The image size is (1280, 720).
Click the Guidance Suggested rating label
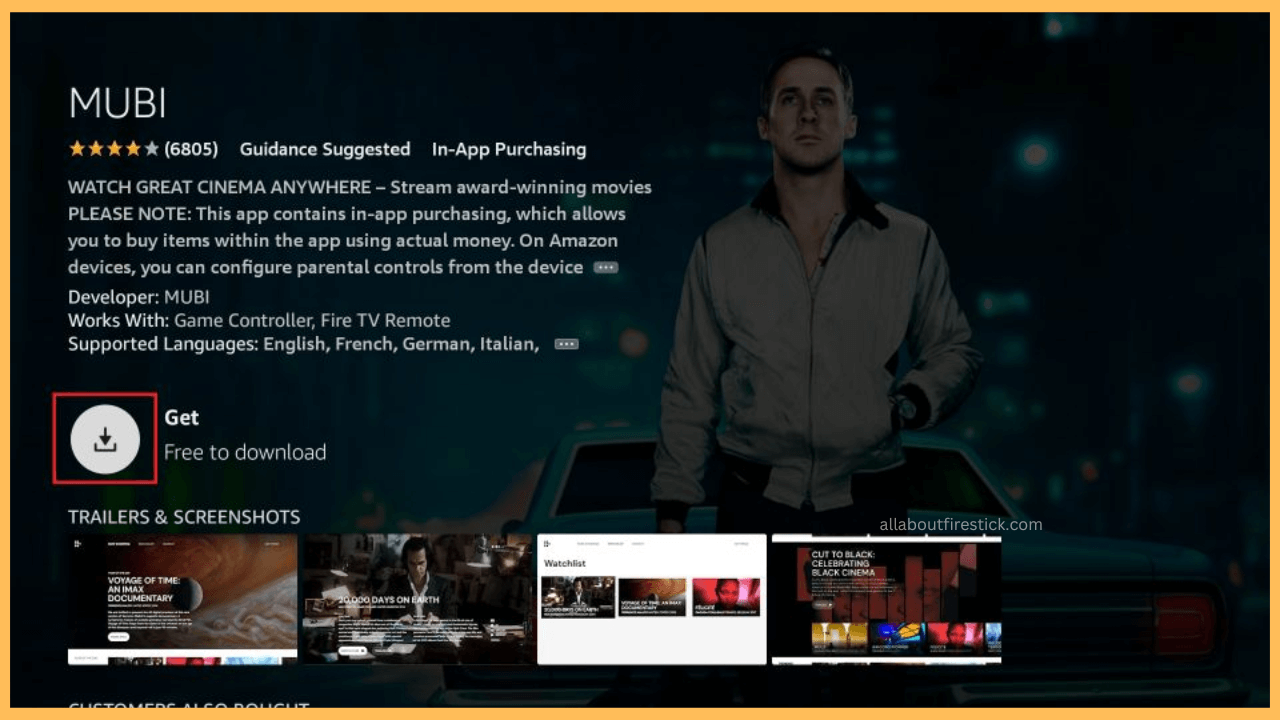[324, 149]
